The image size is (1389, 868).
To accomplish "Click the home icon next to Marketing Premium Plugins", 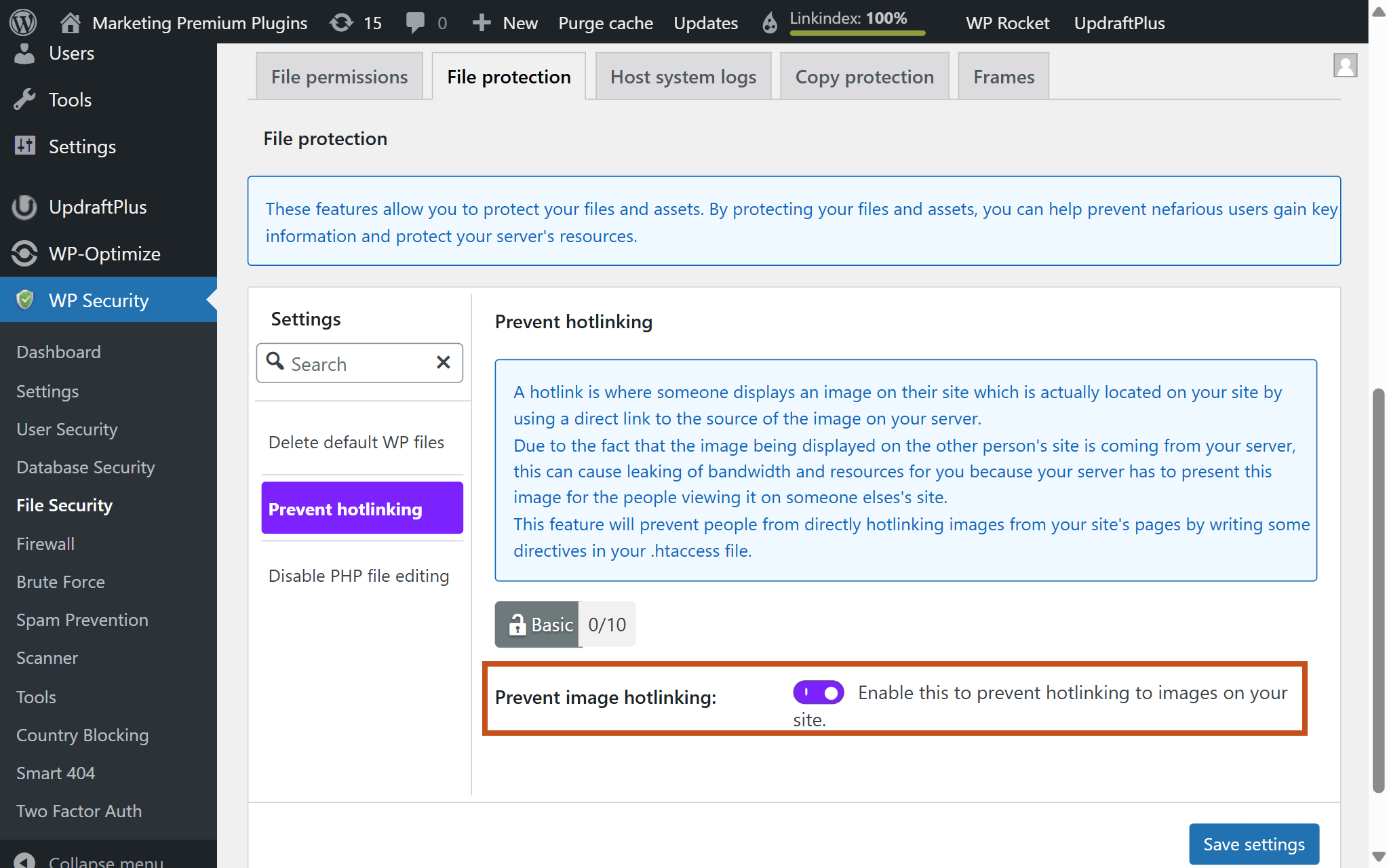I will [x=71, y=22].
